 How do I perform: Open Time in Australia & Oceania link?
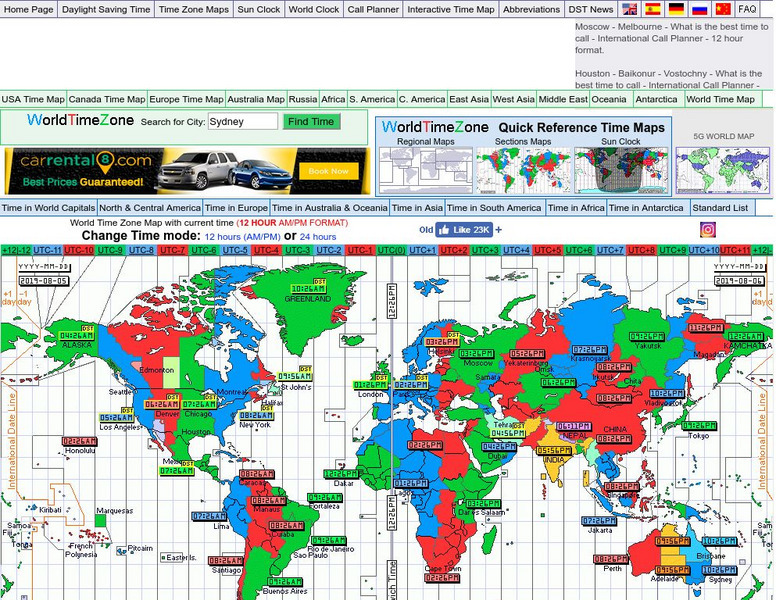330,208
